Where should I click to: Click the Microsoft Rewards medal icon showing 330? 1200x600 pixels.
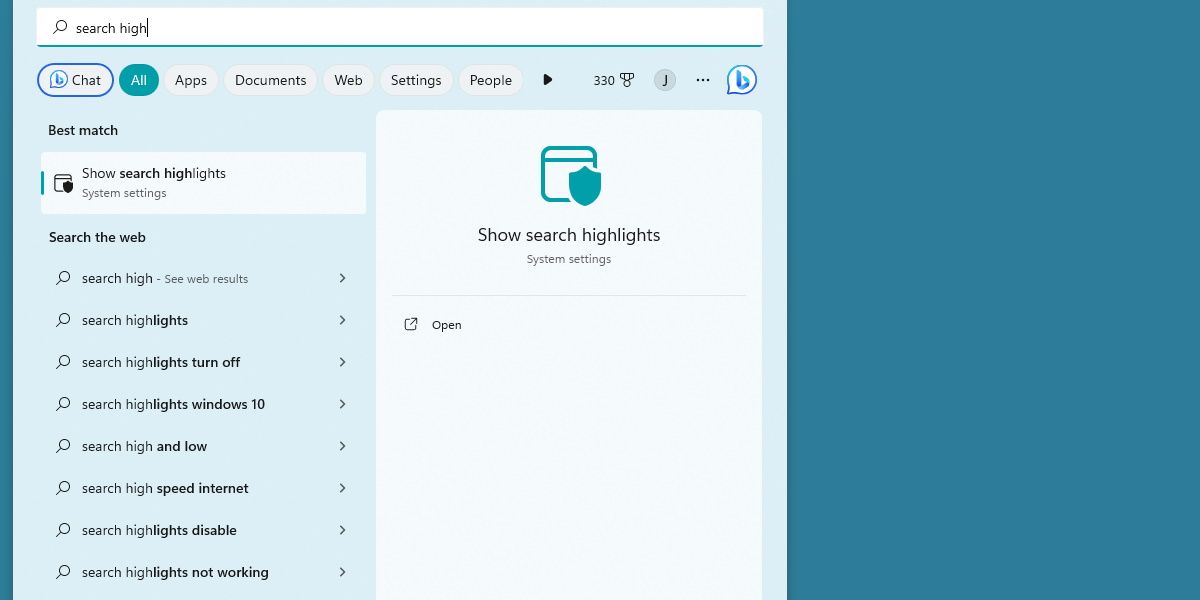626,80
